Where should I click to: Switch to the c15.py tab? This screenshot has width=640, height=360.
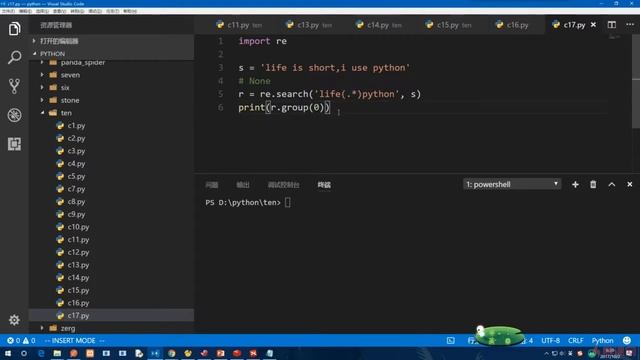click(x=448, y=25)
